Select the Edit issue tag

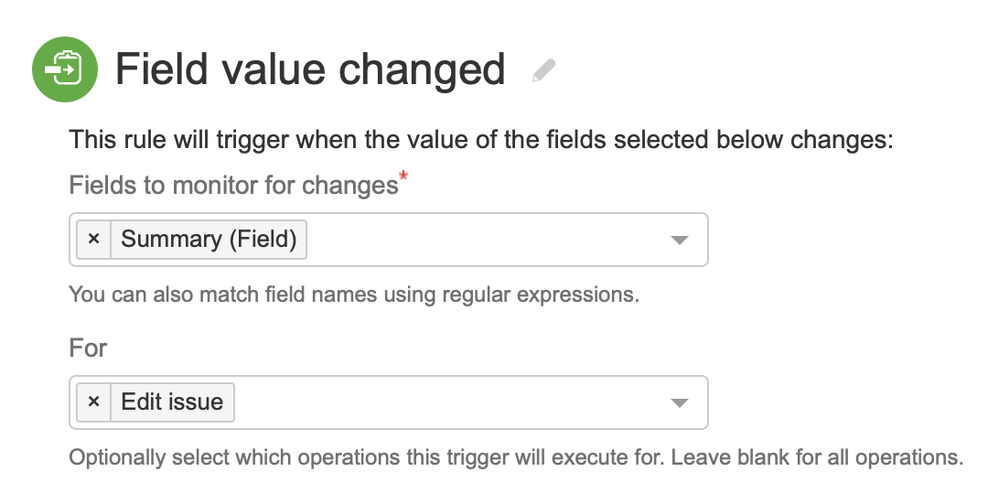tap(172, 402)
